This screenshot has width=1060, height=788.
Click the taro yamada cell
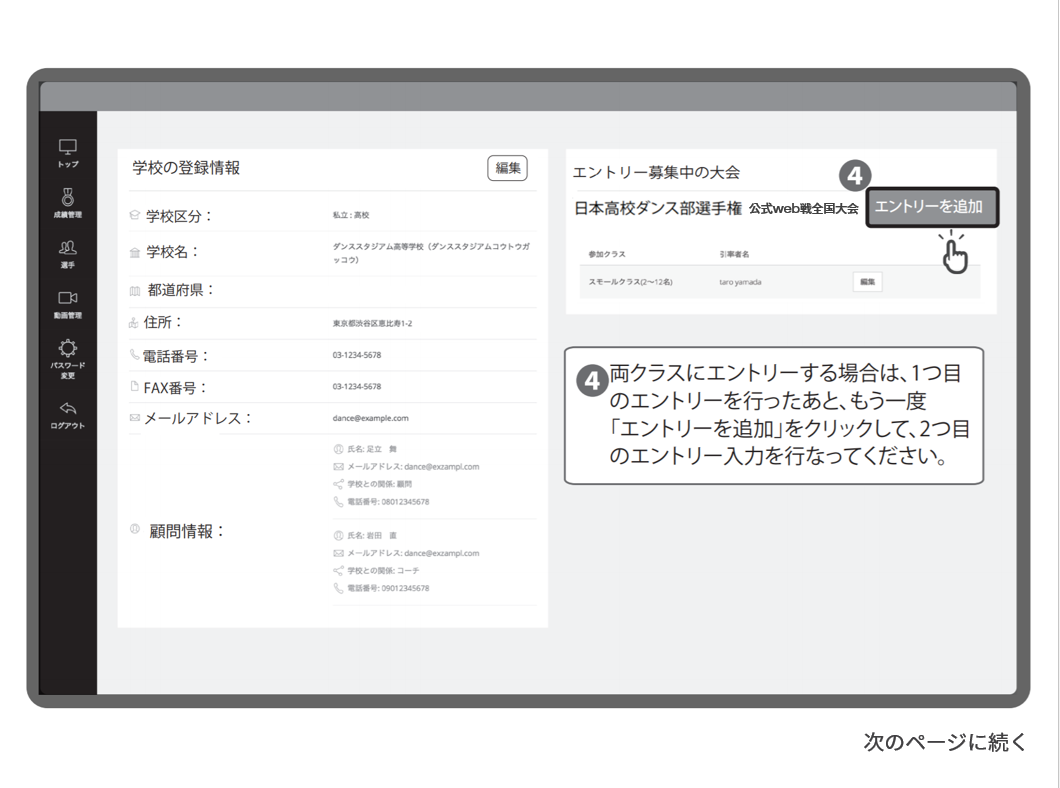click(740, 282)
